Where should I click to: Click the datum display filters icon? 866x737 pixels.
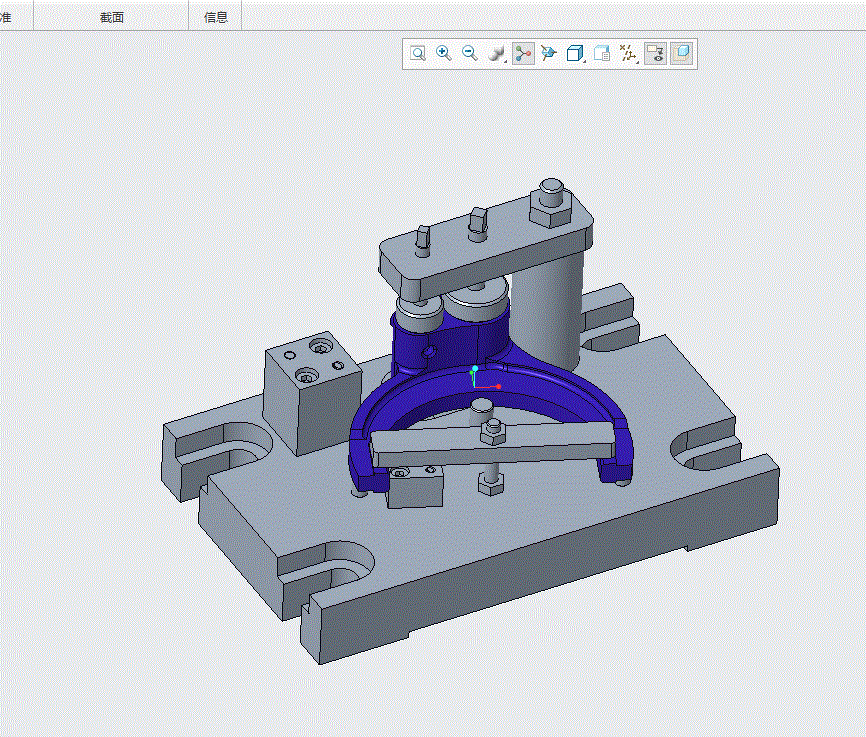627,54
